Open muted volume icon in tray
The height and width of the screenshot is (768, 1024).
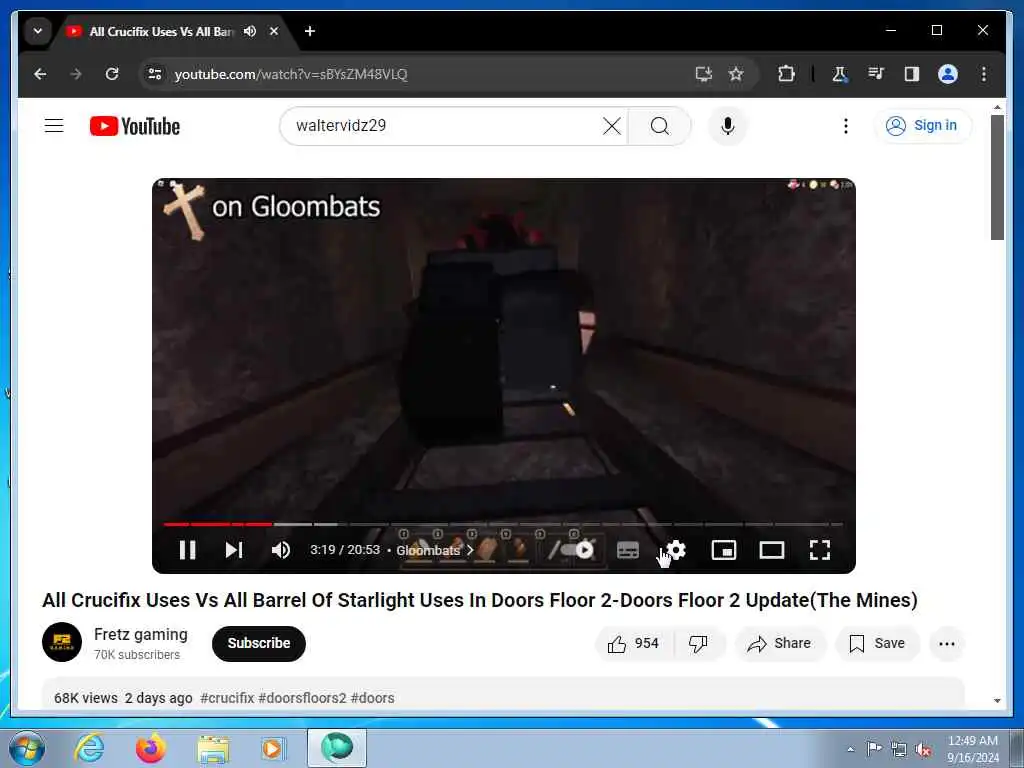[923, 750]
